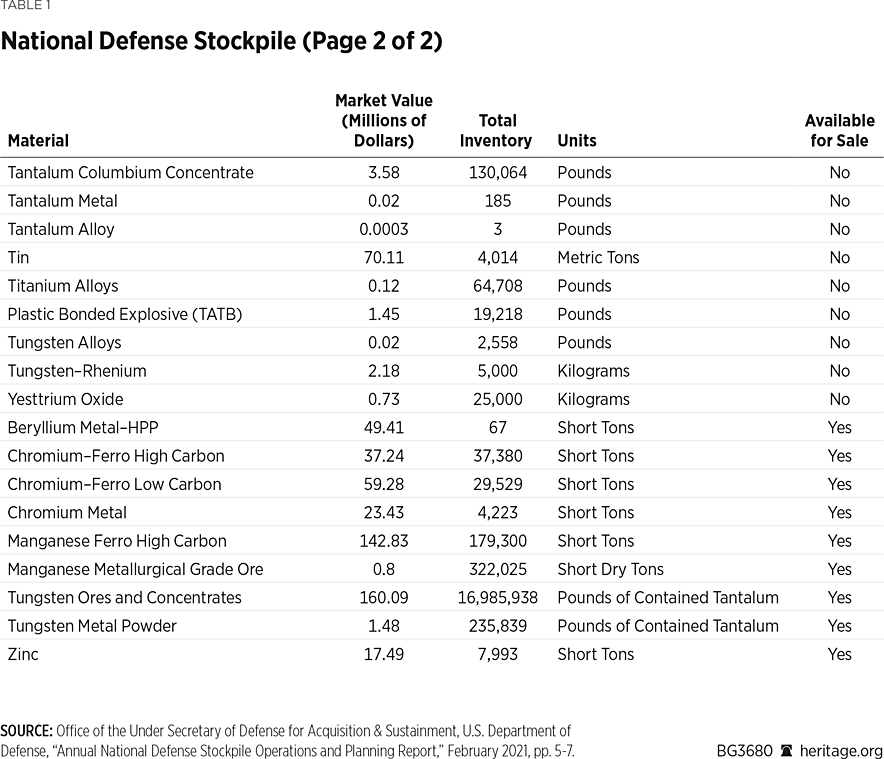Click the Available for Sale header

[839, 131]
